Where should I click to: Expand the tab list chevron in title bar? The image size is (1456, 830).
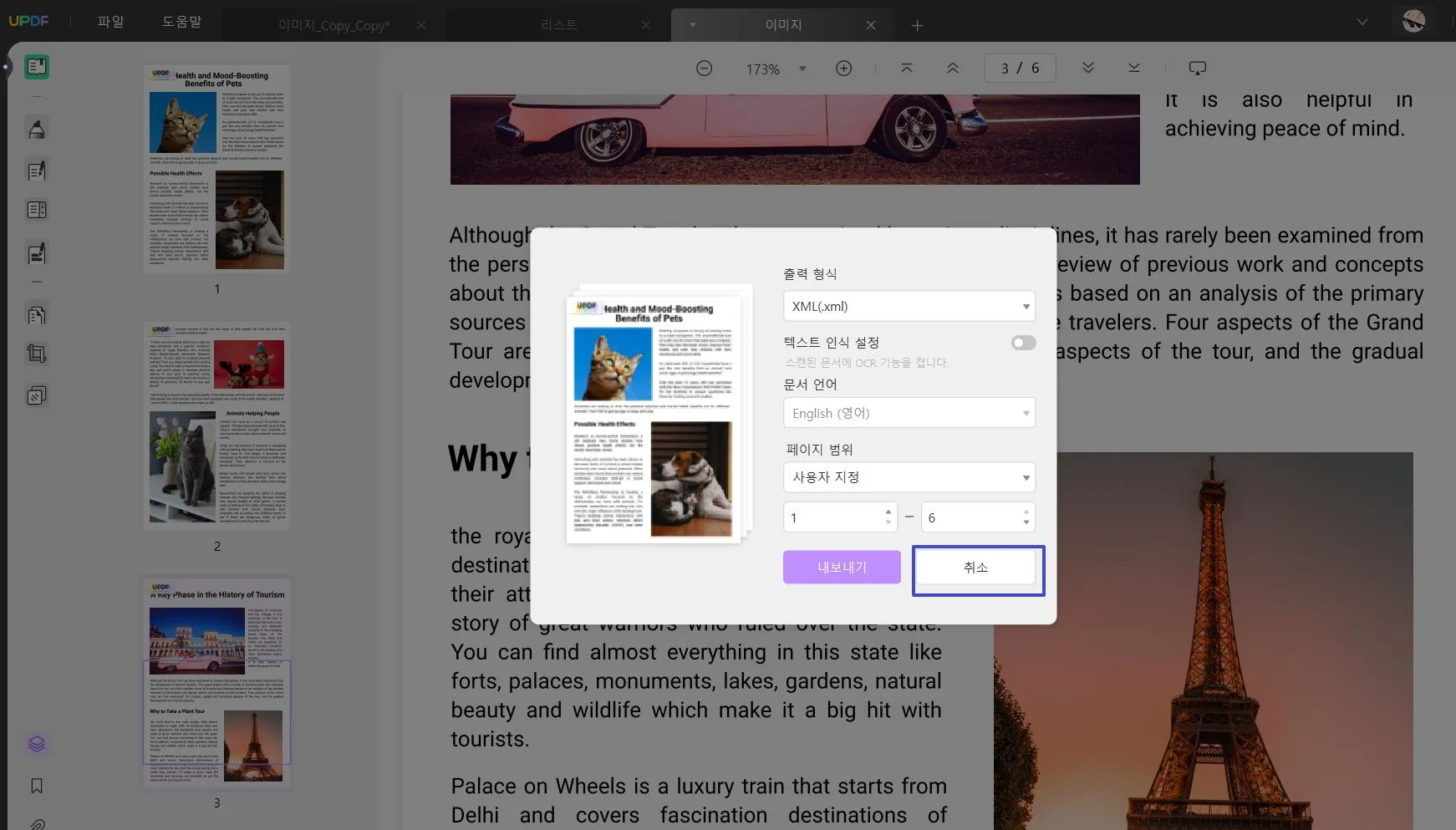click(1362, 22)
